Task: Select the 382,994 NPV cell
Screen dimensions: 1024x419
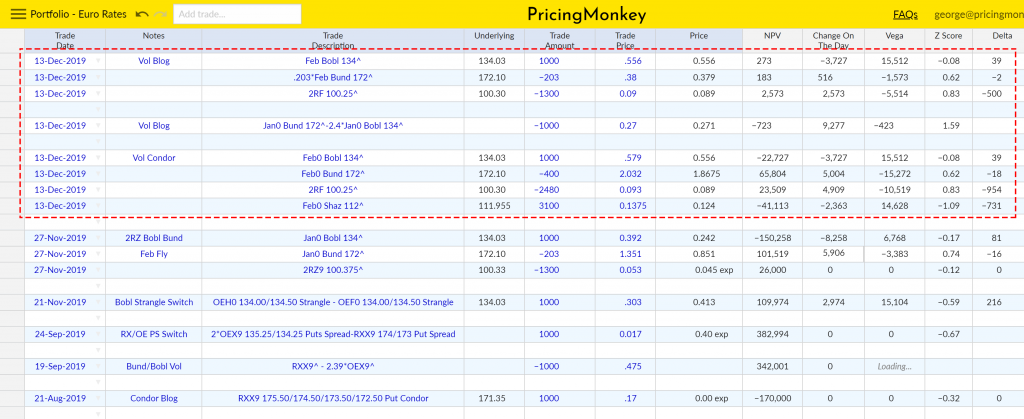Action: coord(772,334)
